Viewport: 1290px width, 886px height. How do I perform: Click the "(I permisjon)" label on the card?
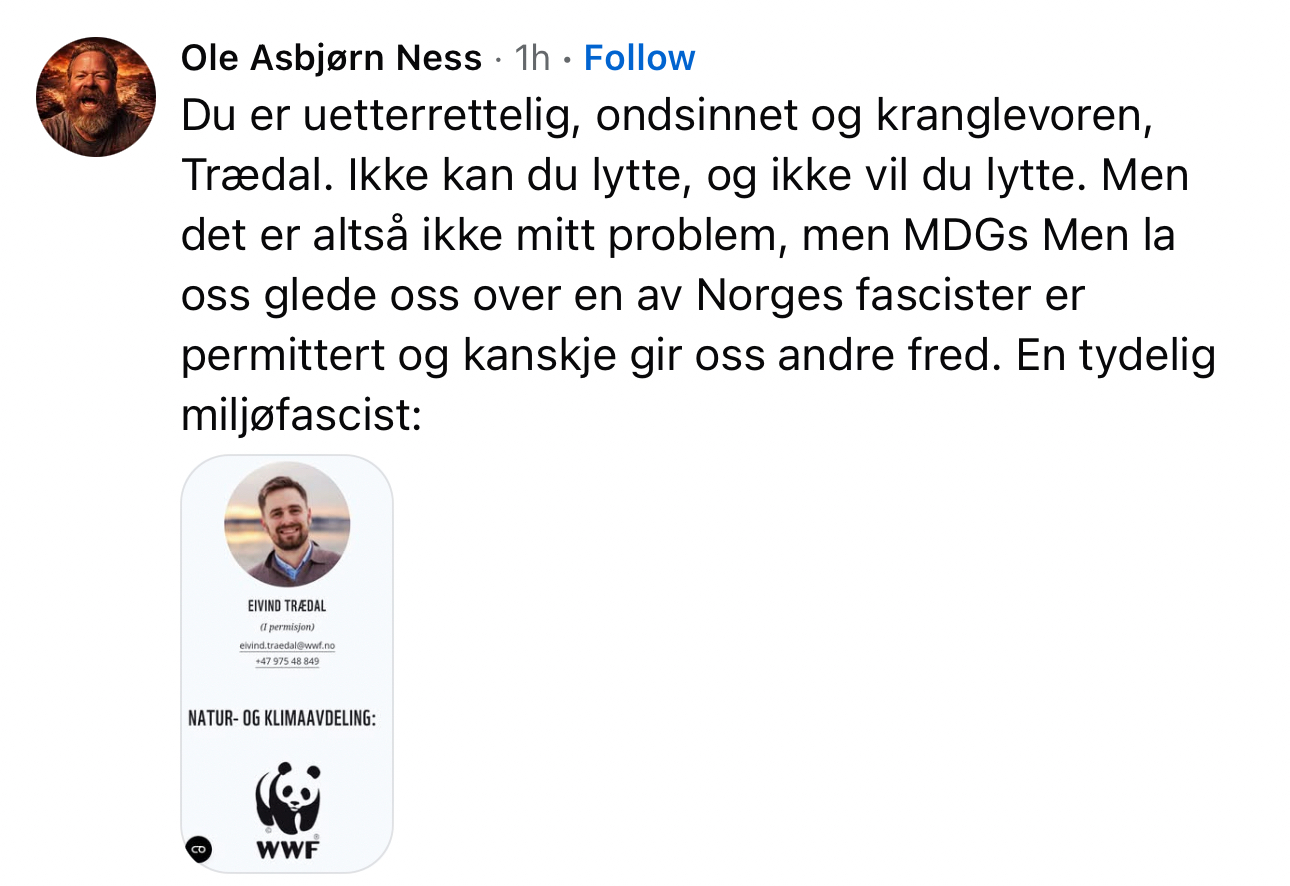click(287, 627)
